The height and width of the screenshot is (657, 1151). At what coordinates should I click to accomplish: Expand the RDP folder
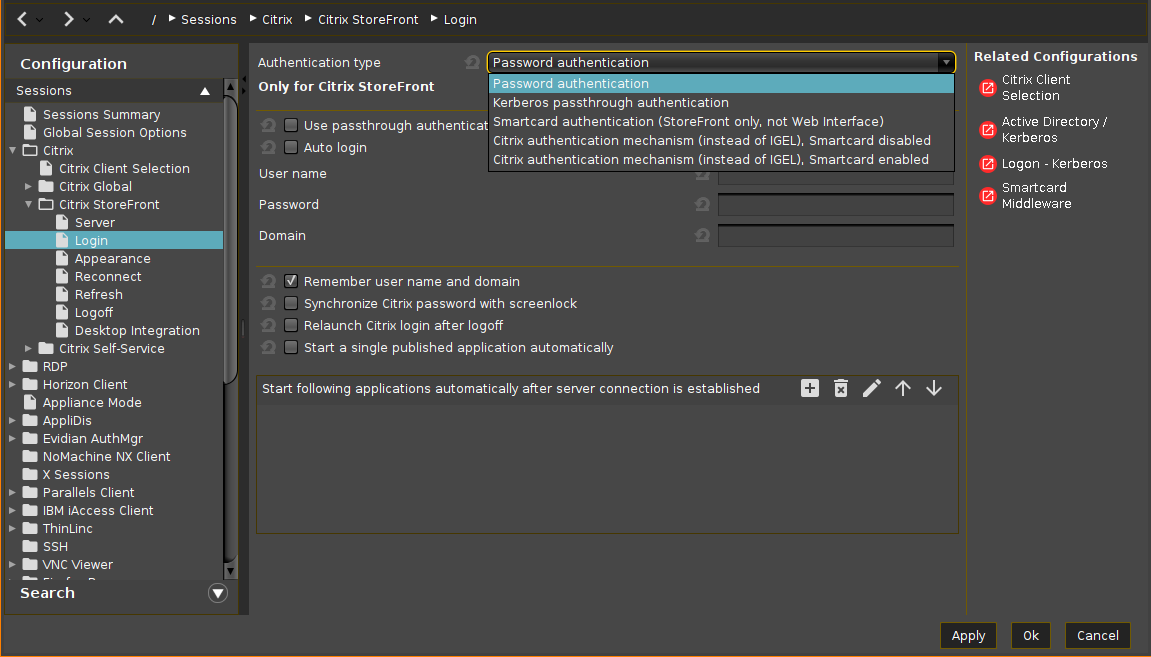(10, 366)
